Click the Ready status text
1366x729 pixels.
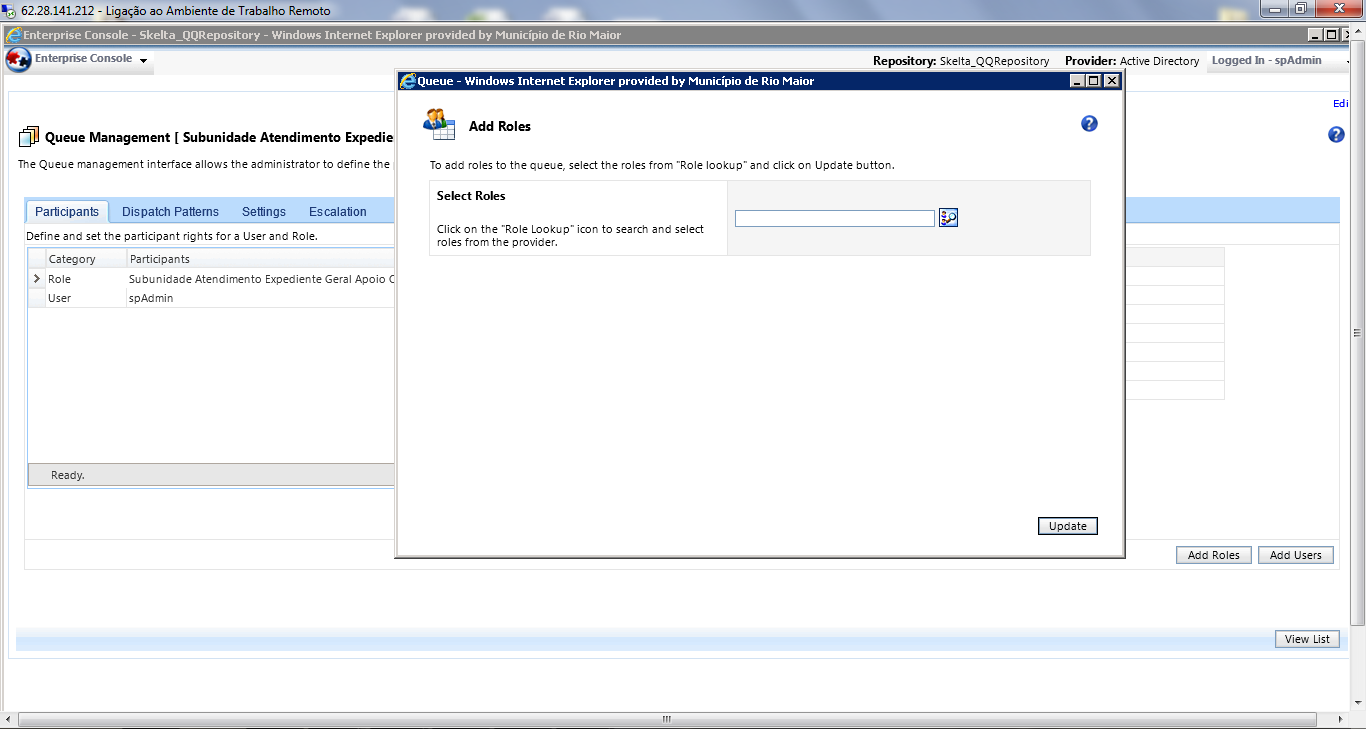pos(68,475)
